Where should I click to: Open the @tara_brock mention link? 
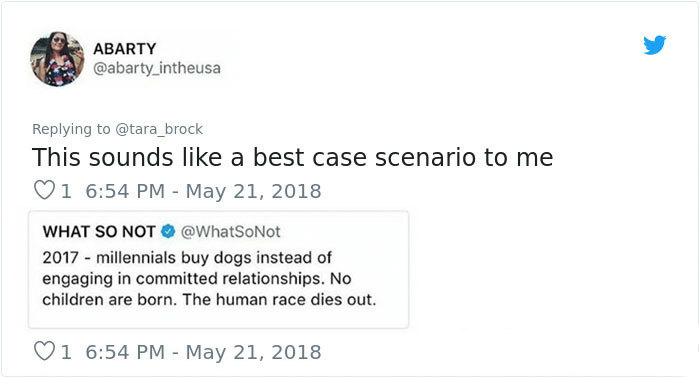click(x=159, y=129)
